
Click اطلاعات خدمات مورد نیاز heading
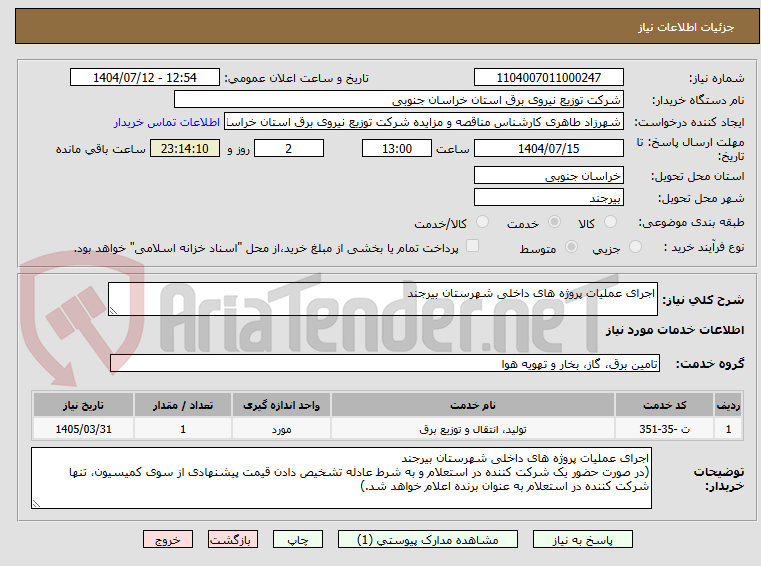pyautogui.click(x=675, y=330)
